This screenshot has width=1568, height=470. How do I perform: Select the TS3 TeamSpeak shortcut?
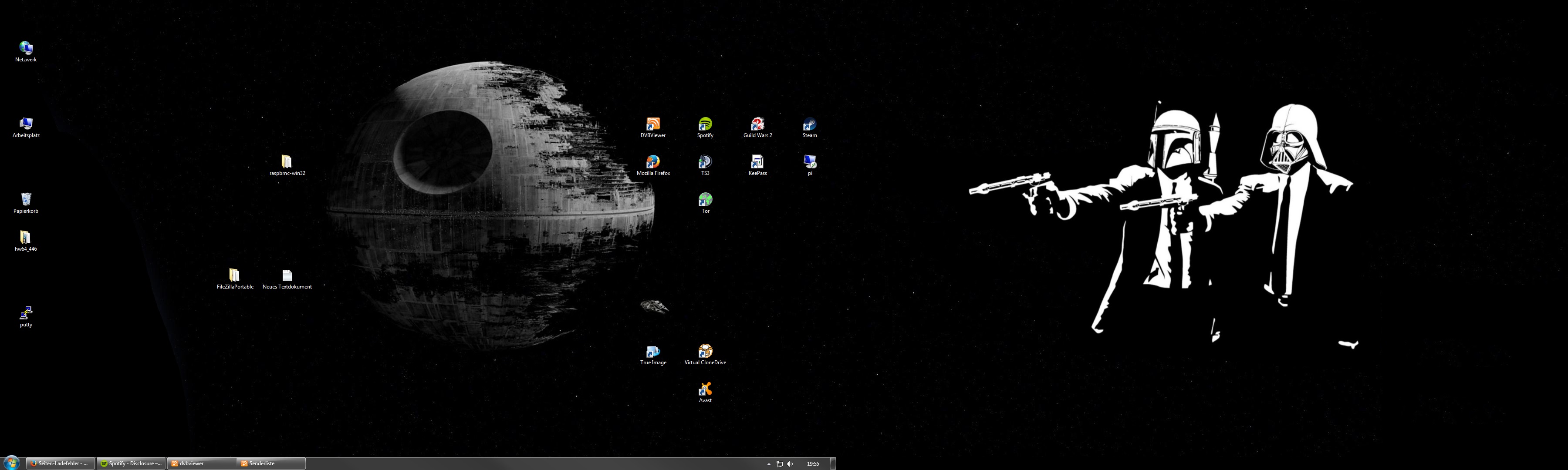pyautogui.click(x=705, y=162)
